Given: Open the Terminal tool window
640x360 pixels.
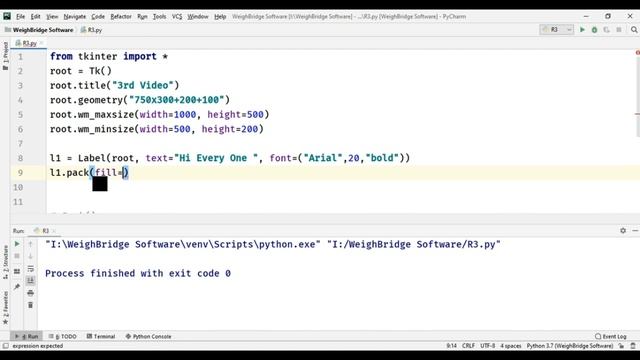Looking at the screenshot, I should [101, 336].
